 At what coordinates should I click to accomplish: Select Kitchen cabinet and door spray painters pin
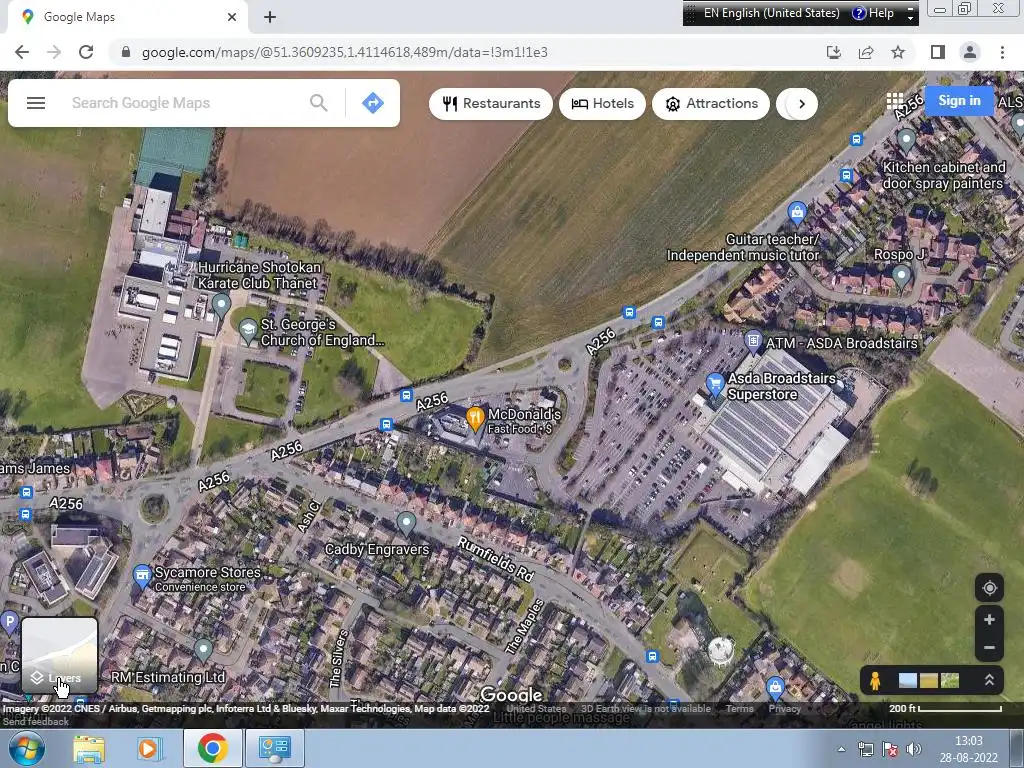[906, 140]
